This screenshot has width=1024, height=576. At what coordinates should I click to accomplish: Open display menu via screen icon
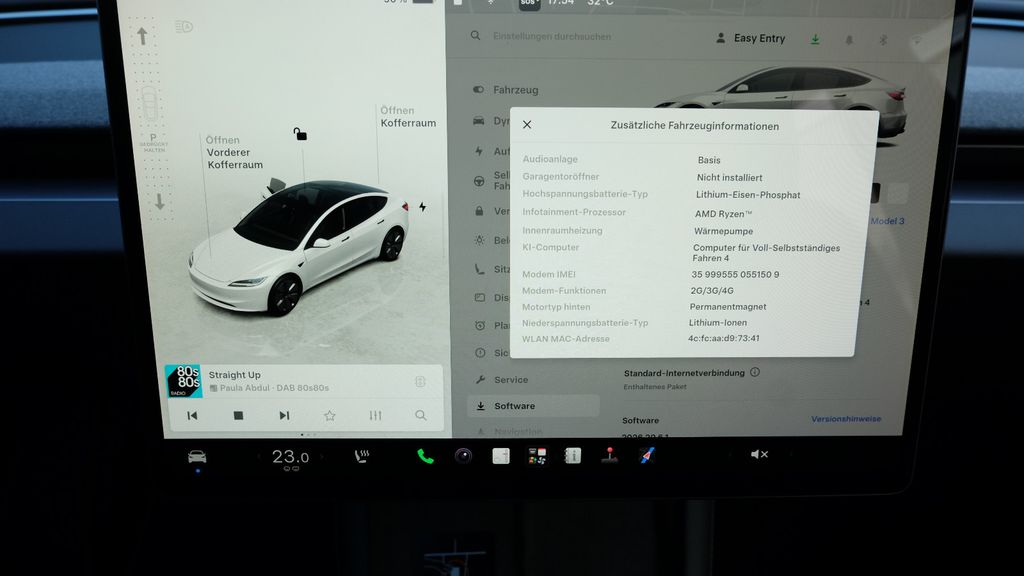point(479,297)
